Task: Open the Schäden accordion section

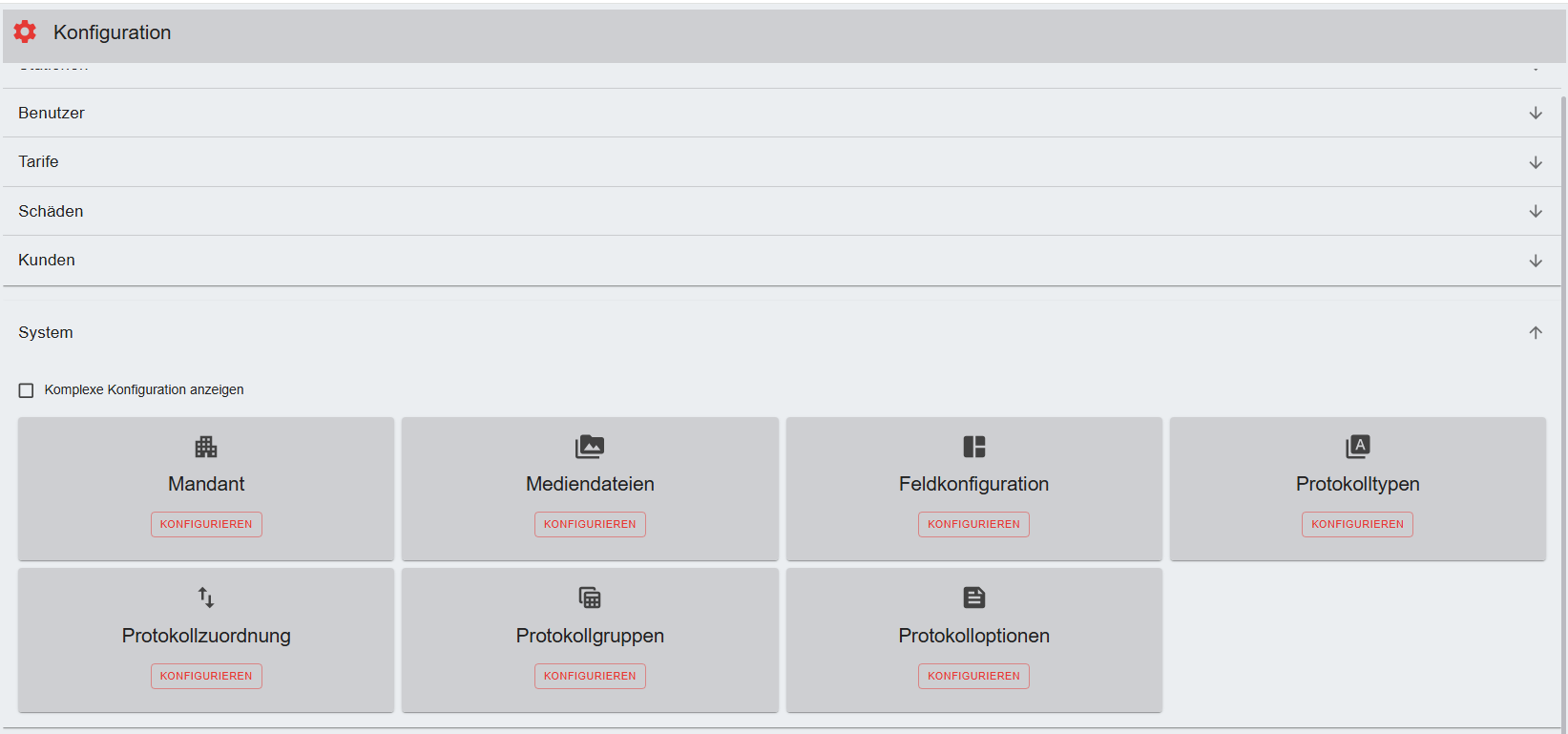Action: (51, 211)
